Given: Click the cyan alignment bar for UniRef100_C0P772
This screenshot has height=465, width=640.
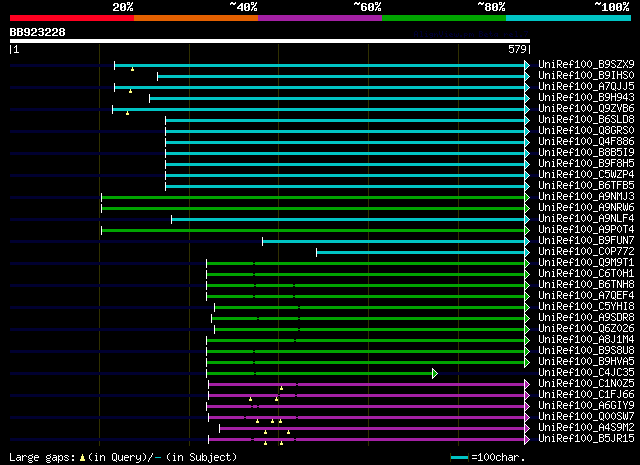Looking at the screenshot, I should [x=420, y=252].
